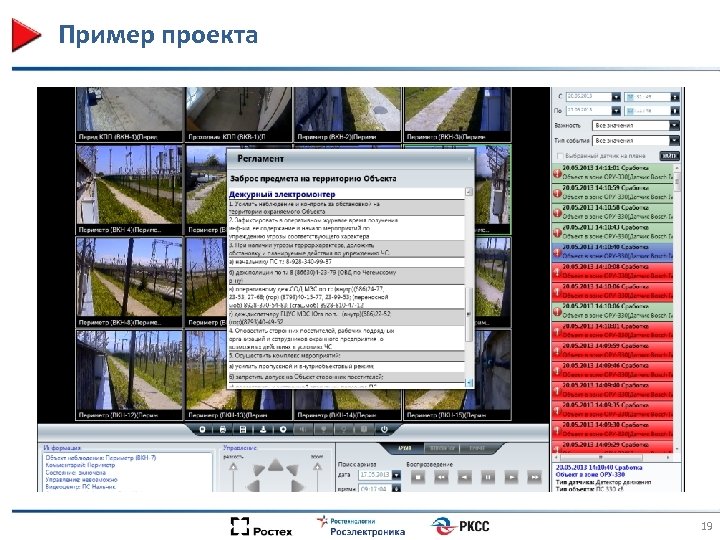This screenshot has height=540, width=720.
Task: Click the up arrow of the резкость control
Action: pyautogui.click(x=233, y=467)
